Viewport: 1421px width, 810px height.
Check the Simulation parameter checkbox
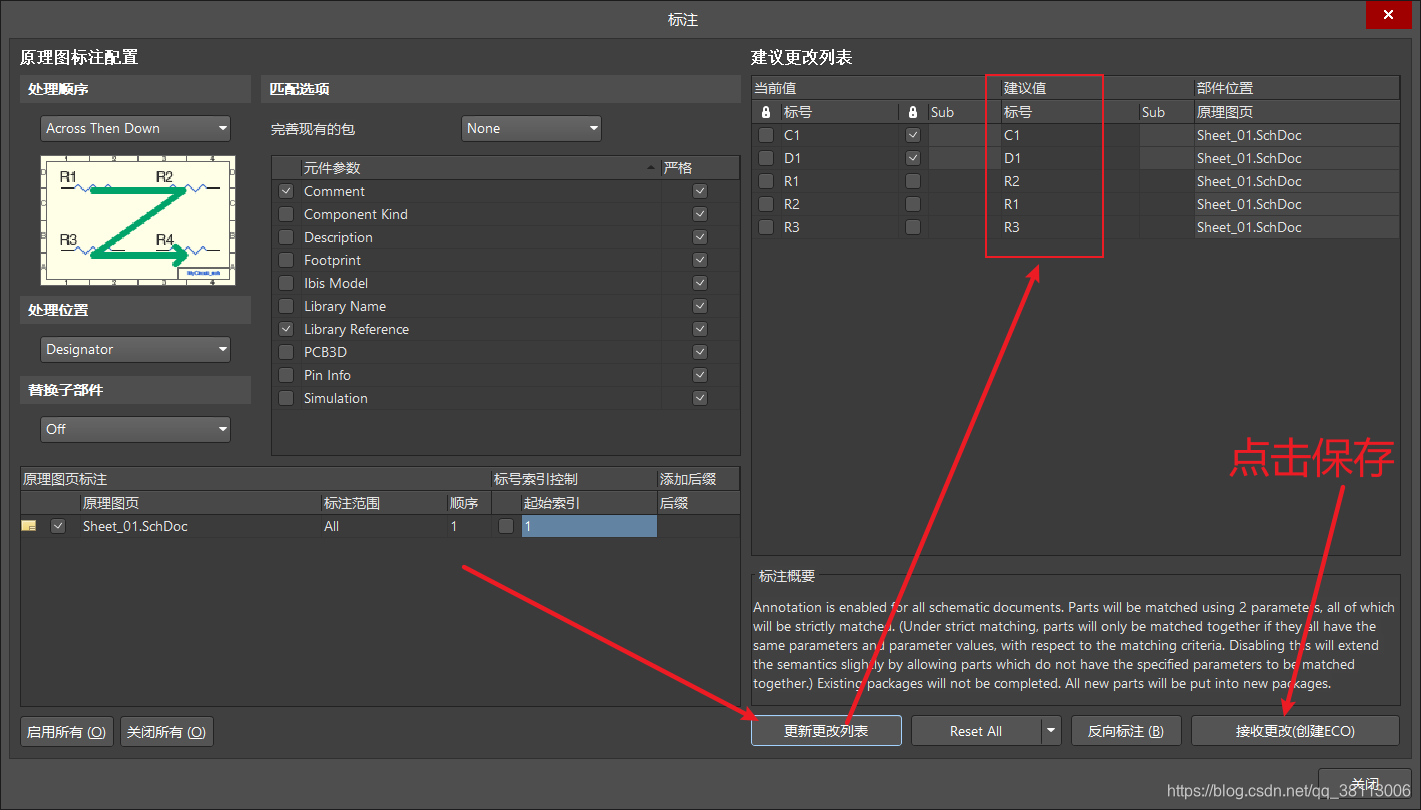pyautogui.click(x=287, y=398)
